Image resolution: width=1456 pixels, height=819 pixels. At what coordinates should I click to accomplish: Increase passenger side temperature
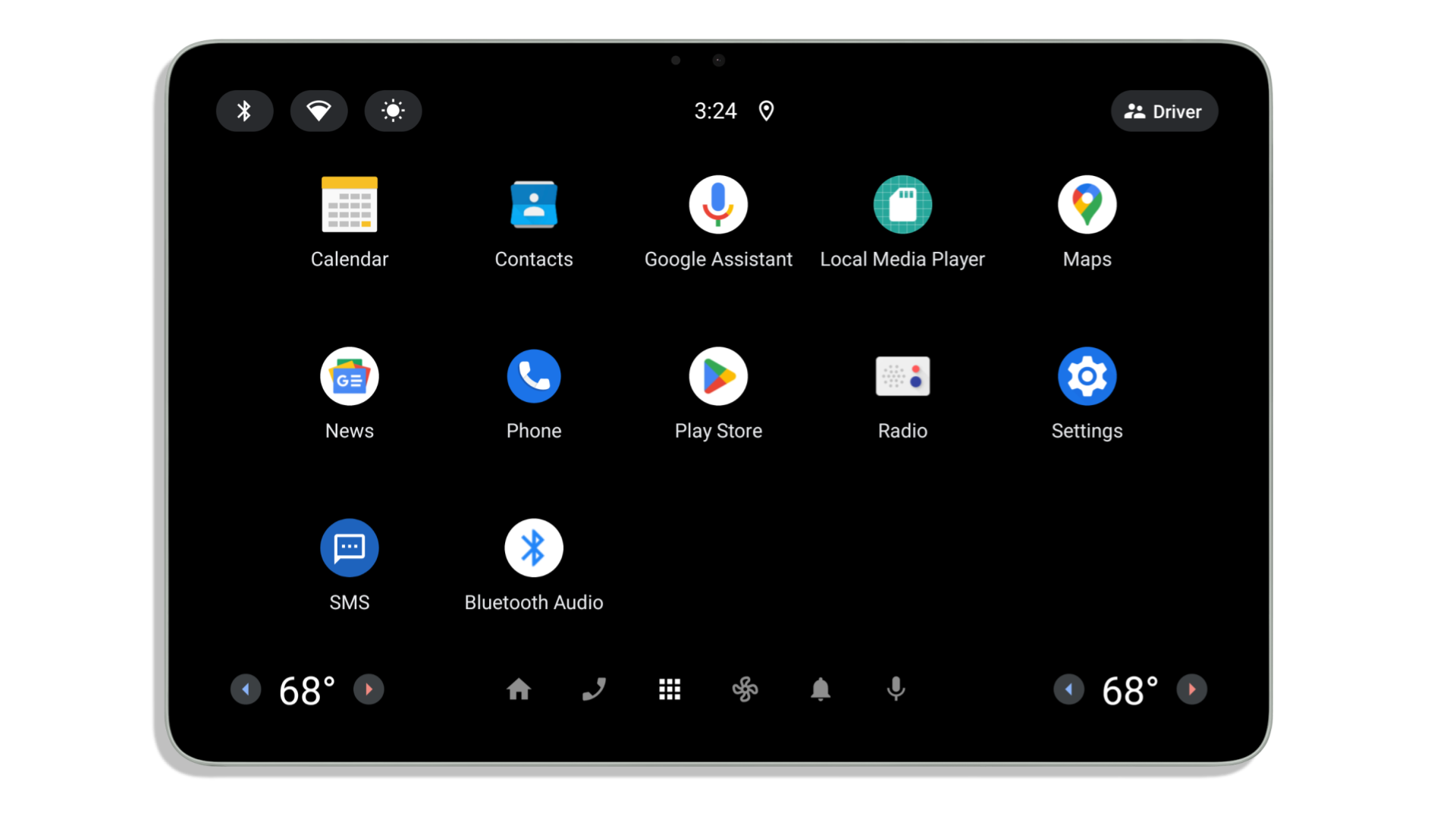point(1192,689)
